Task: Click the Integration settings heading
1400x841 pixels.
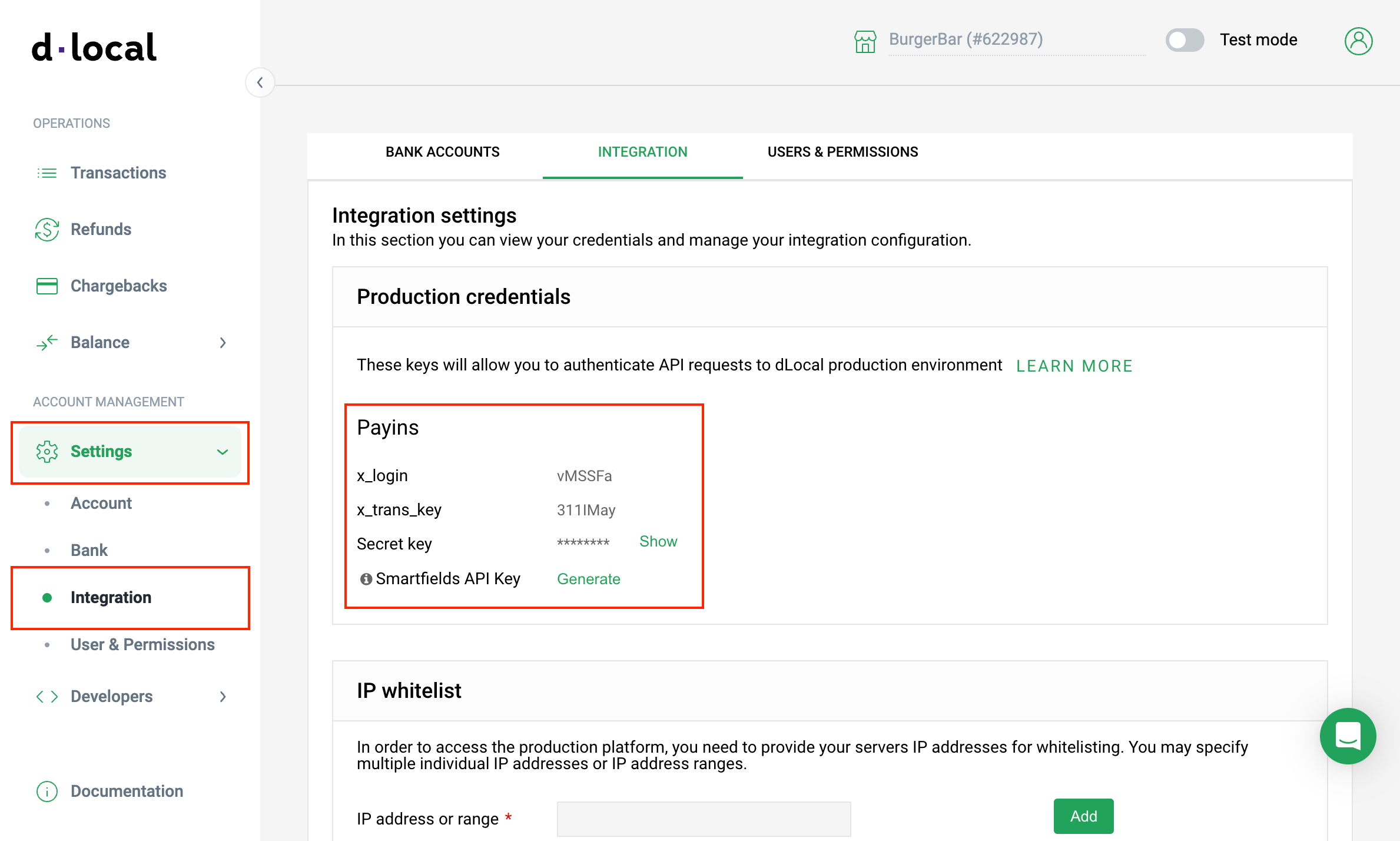Action: point(424,216)
